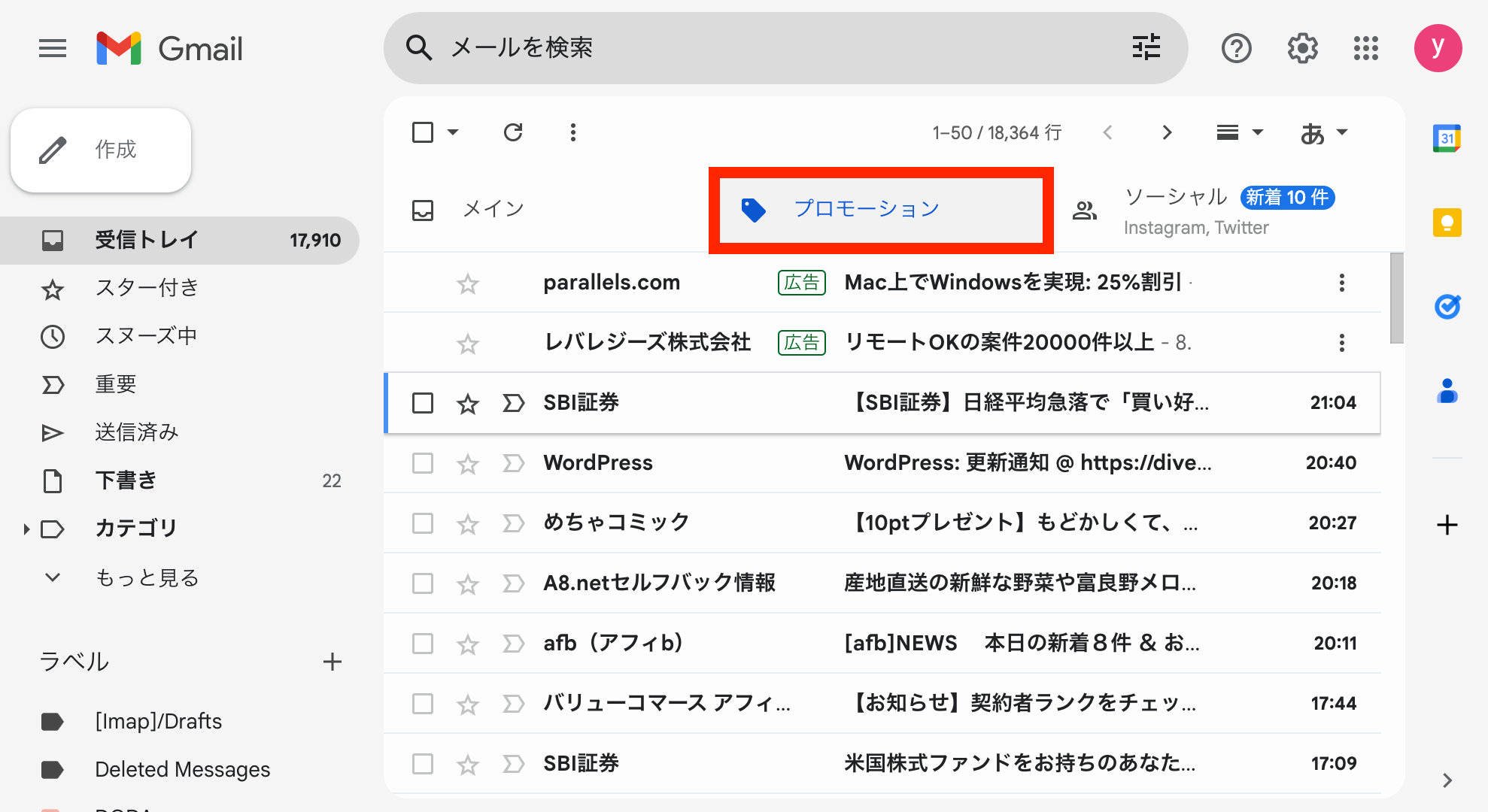The width and height of the screenshot is (1488, 812).
Task: Open Google apps grid icon
Action: point(1366,49)
